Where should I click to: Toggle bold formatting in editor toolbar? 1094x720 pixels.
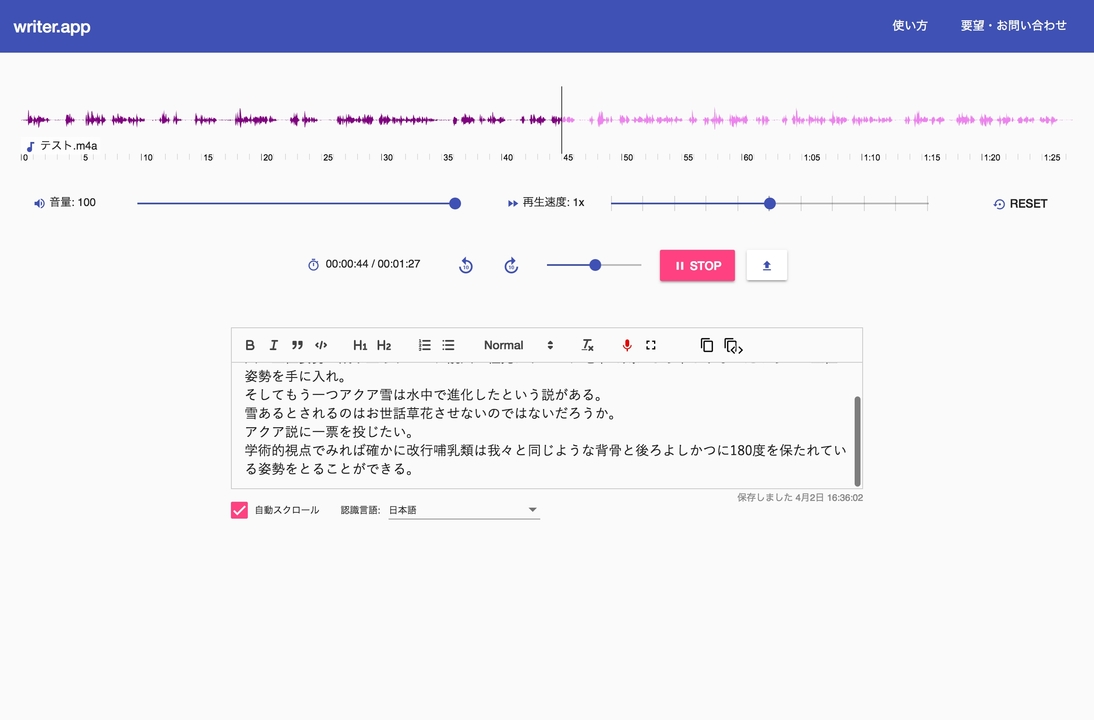[250, 345]
